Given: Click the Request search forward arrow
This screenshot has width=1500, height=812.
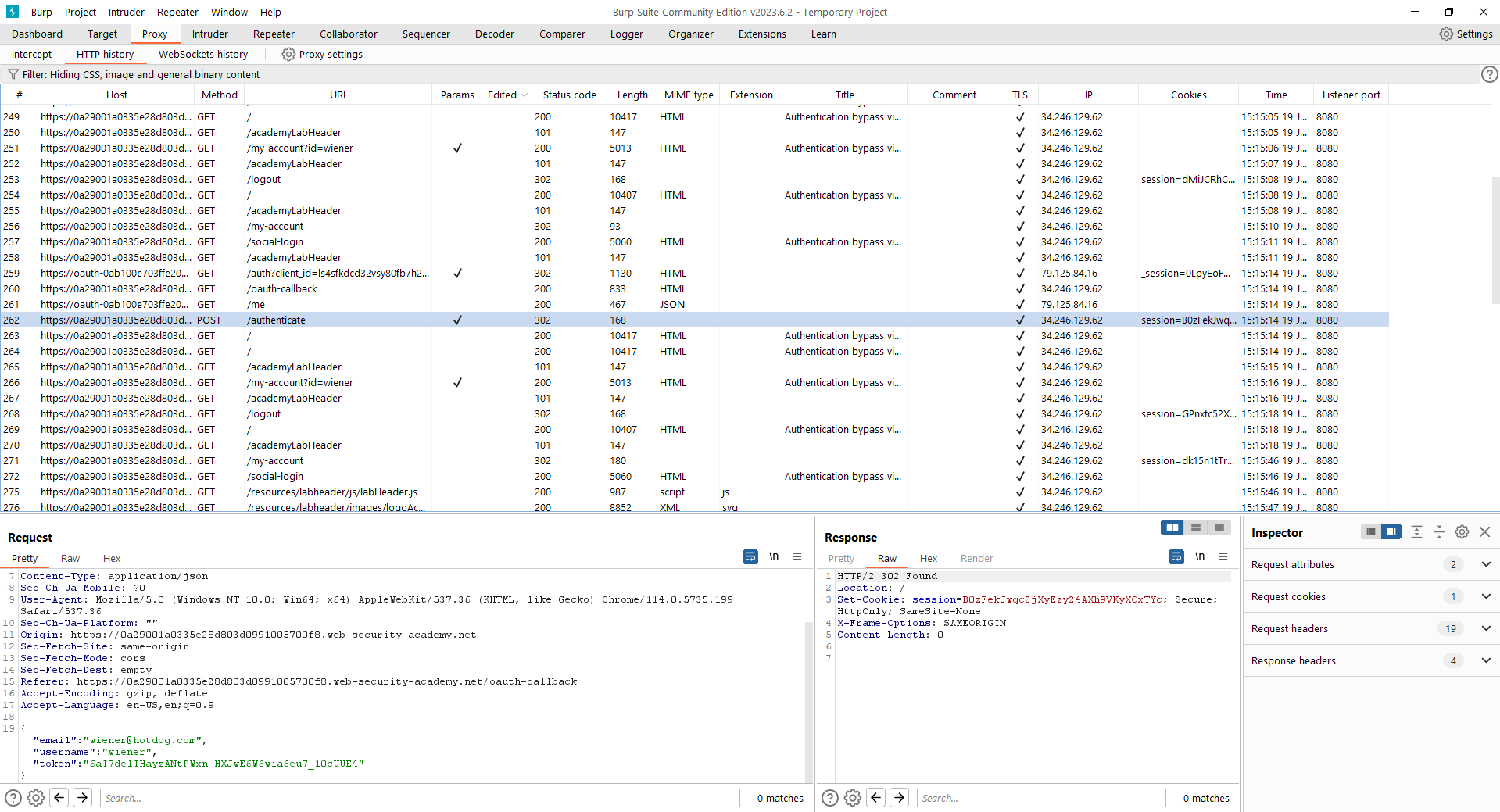Looking at the screenshot, I should [x=83, y=797].
